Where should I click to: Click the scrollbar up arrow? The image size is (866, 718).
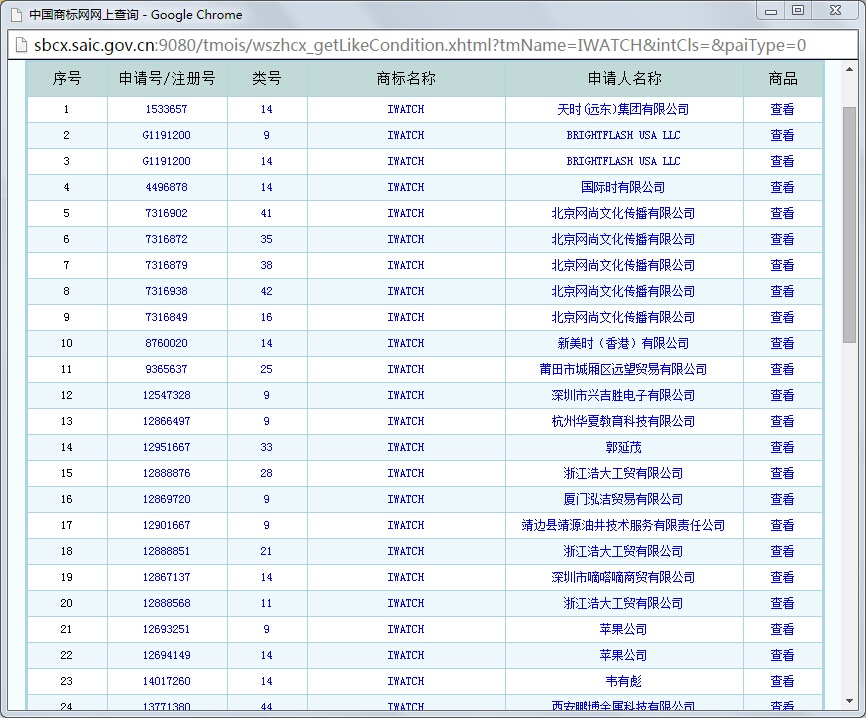tap(849, 69)
